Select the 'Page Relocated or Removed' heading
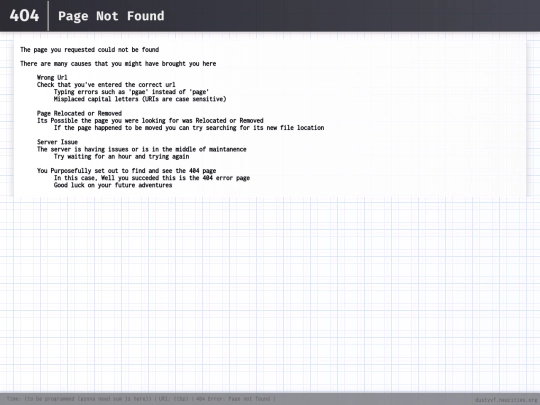Screen dimensions: 540x405 pyautogui.click(x=79, y=113)
